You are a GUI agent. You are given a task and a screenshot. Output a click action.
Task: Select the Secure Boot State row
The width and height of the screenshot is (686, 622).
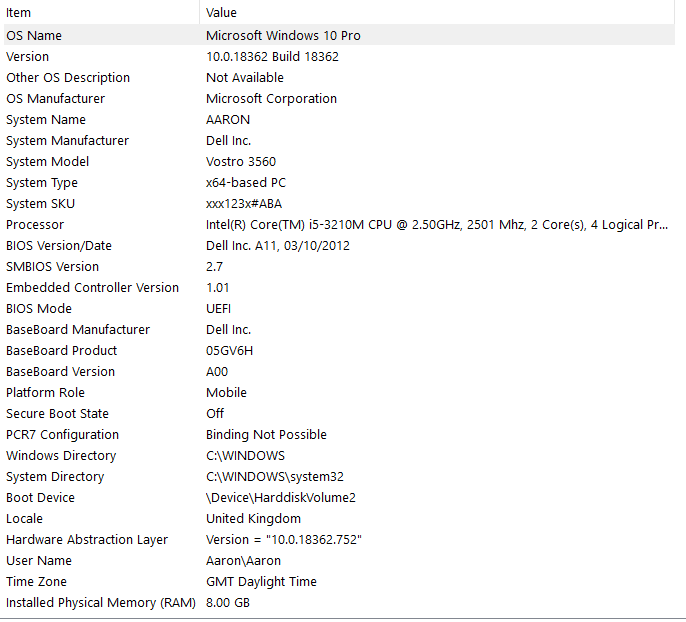[x=57, y=413]
